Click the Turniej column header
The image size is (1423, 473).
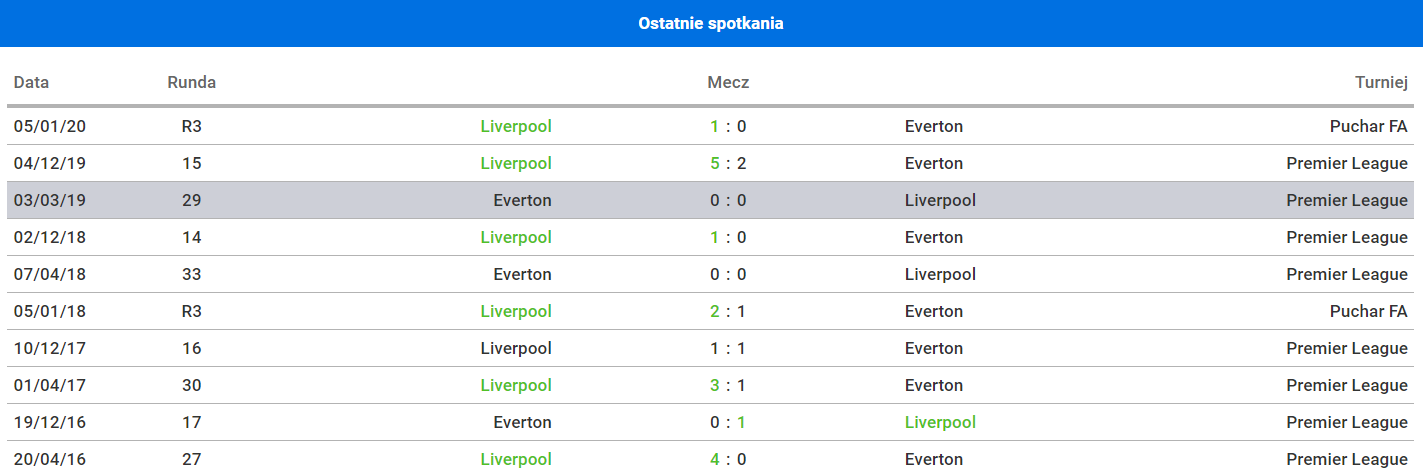(x=1381, y=82)
